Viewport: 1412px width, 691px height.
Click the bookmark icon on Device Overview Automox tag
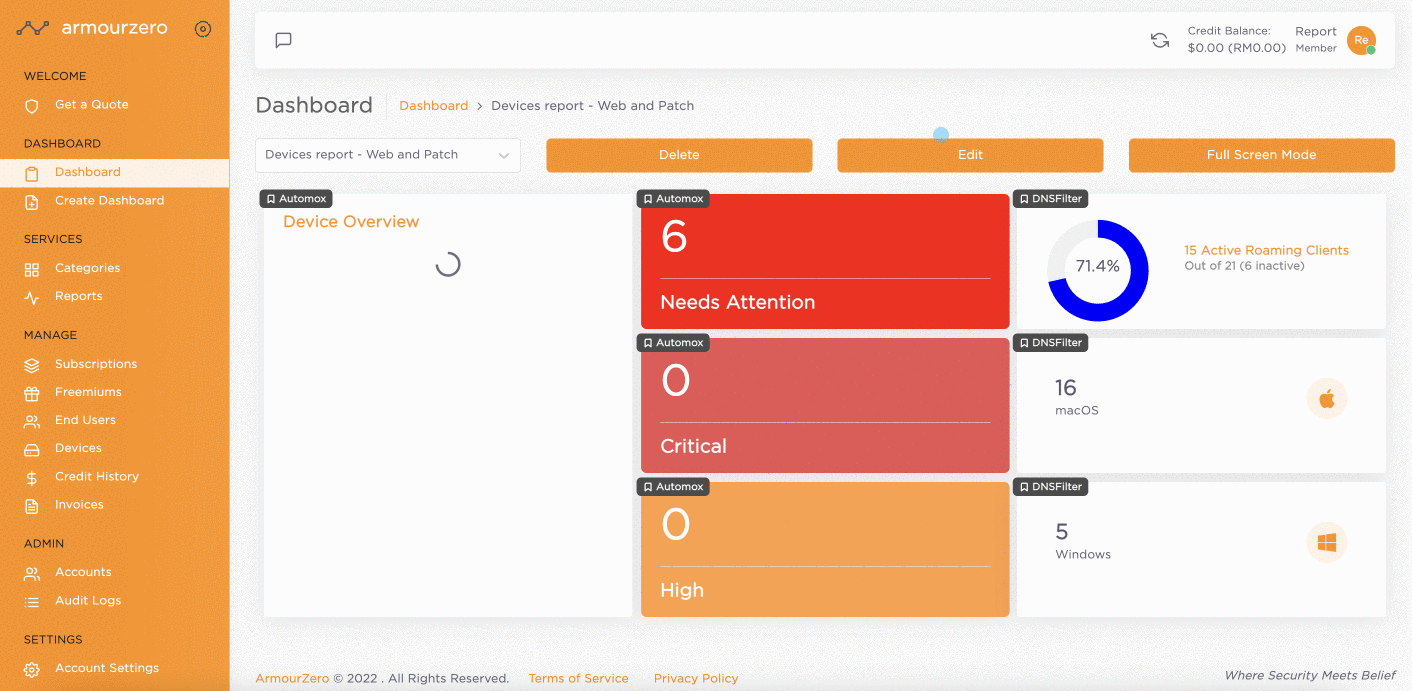tap(271, 199)
